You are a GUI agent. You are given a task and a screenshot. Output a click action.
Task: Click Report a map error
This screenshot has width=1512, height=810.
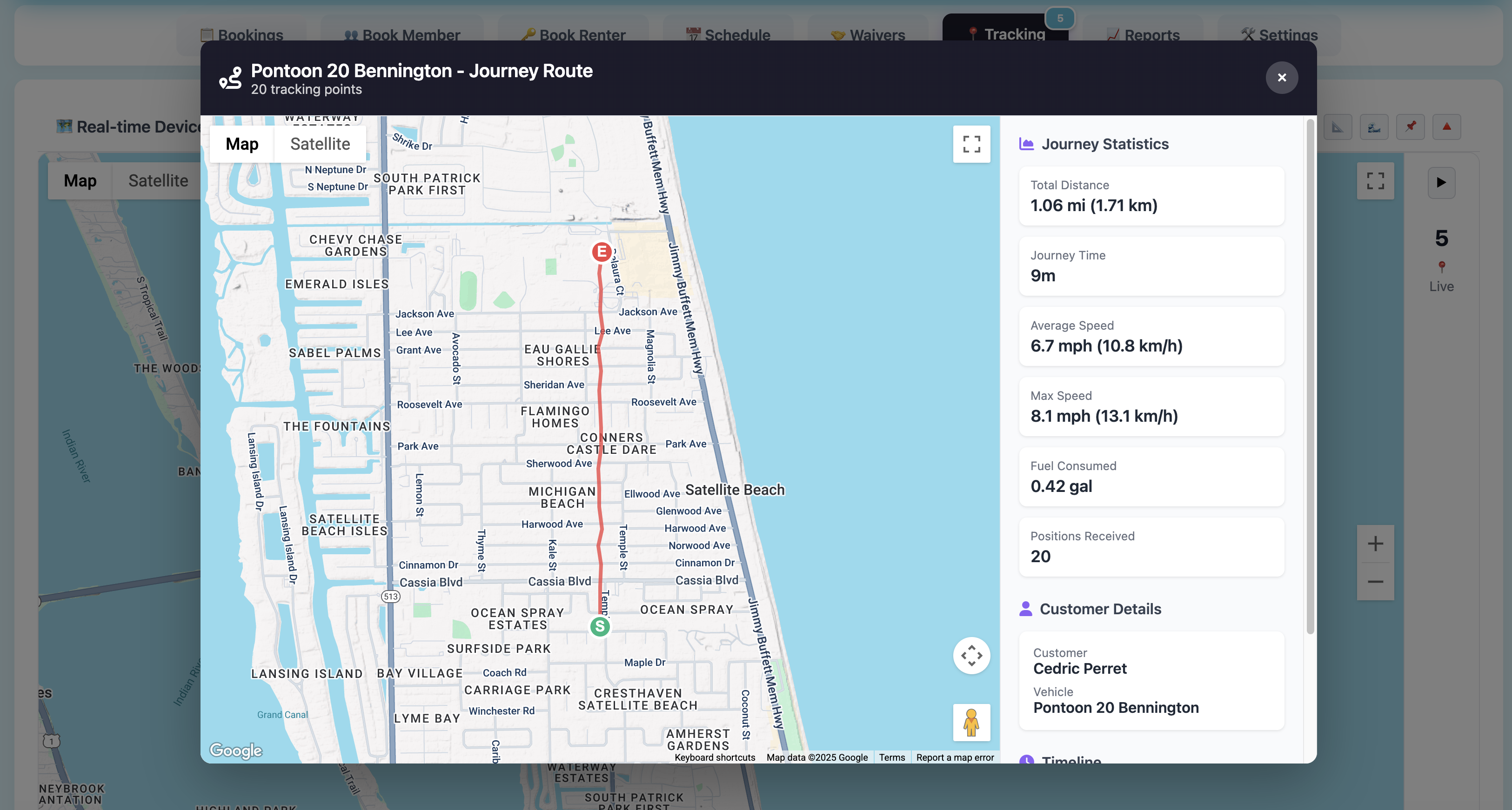coord(955,757)
